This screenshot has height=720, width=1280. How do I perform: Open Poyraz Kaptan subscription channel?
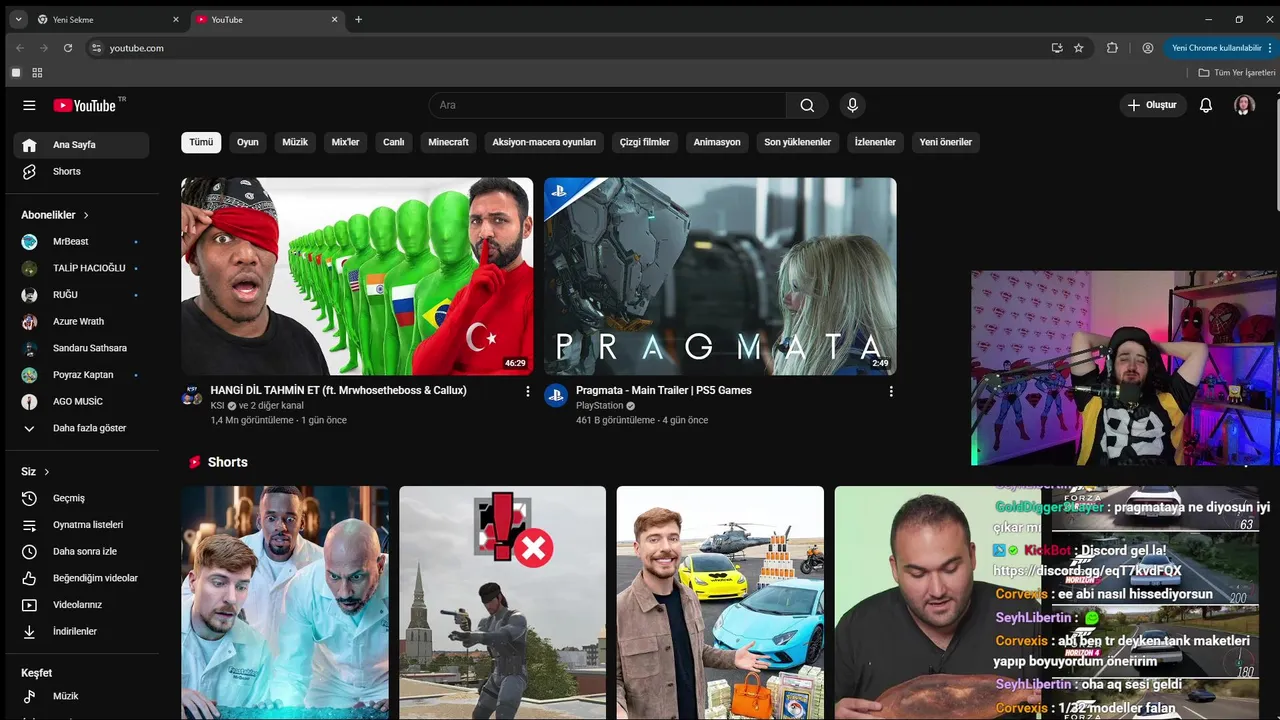tap(81, 375)
